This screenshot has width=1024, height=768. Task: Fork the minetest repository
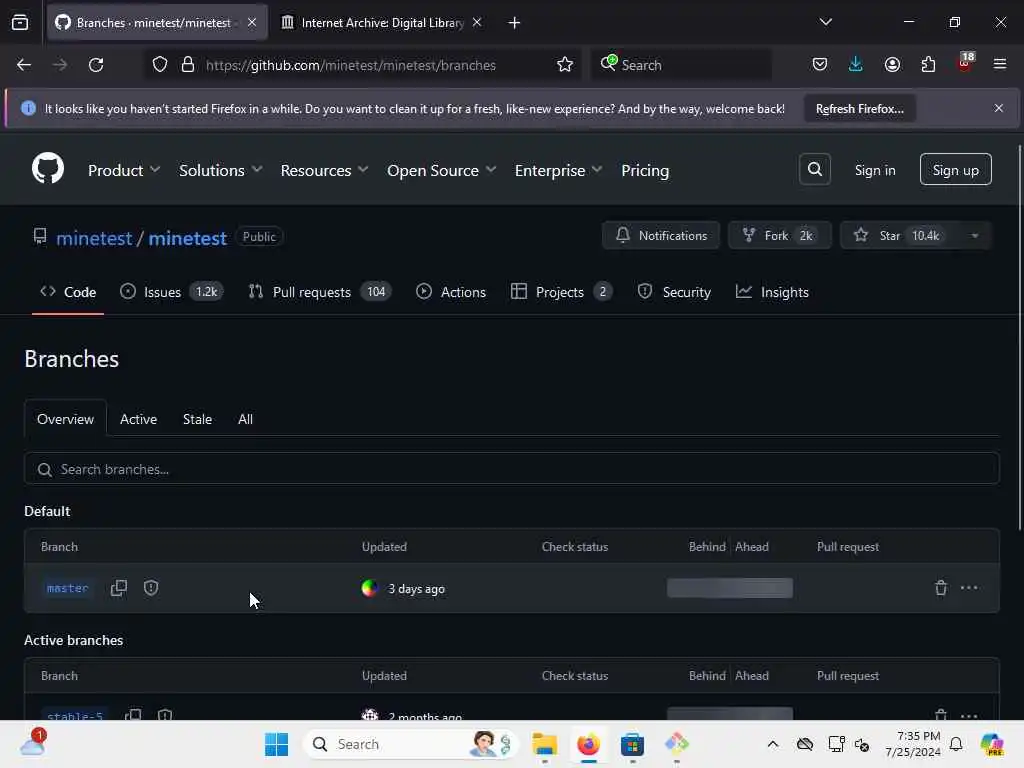780,236
